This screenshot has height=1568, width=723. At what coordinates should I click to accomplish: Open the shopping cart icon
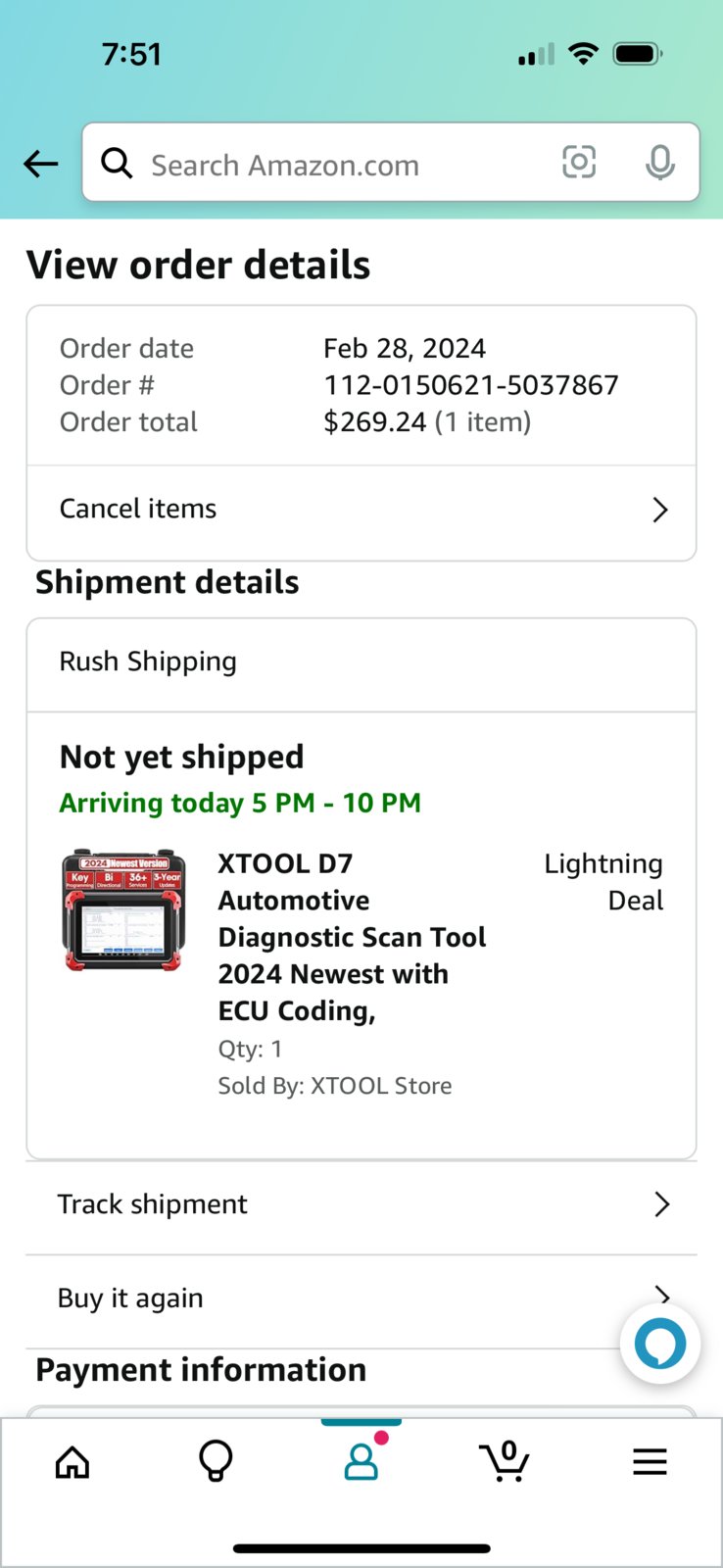506,1461
